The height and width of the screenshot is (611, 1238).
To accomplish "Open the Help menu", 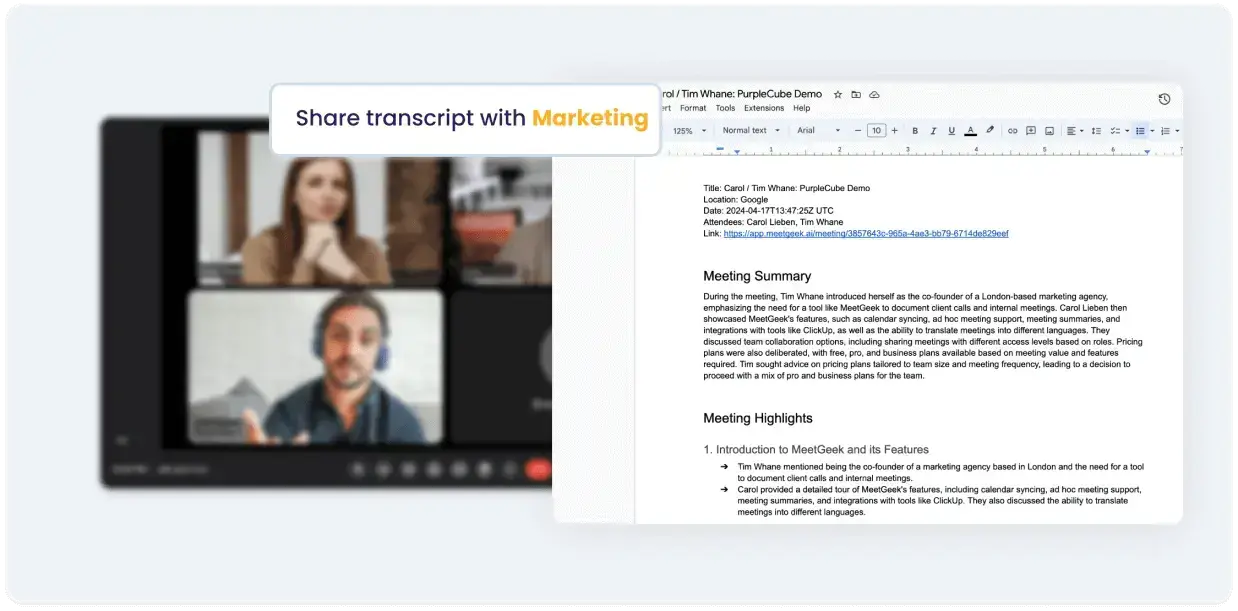I will [x=802, y=108].
